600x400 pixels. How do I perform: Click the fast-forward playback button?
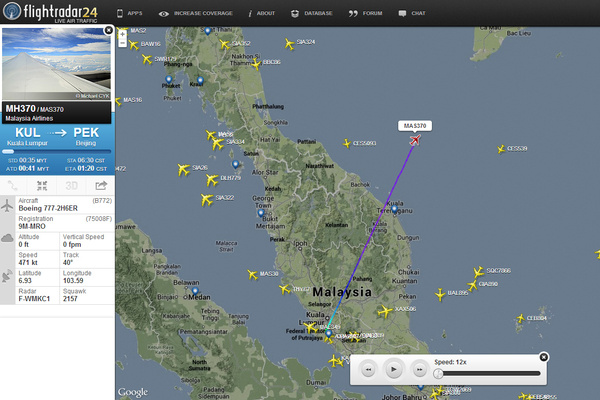point(418,370)
